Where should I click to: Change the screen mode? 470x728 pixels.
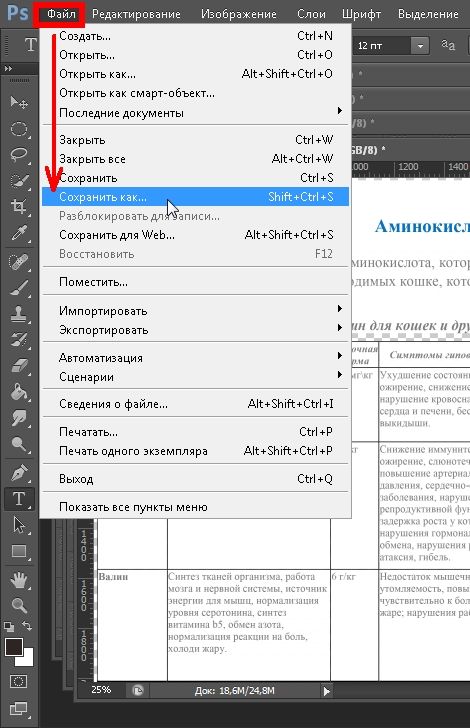(x=19, y=708)
